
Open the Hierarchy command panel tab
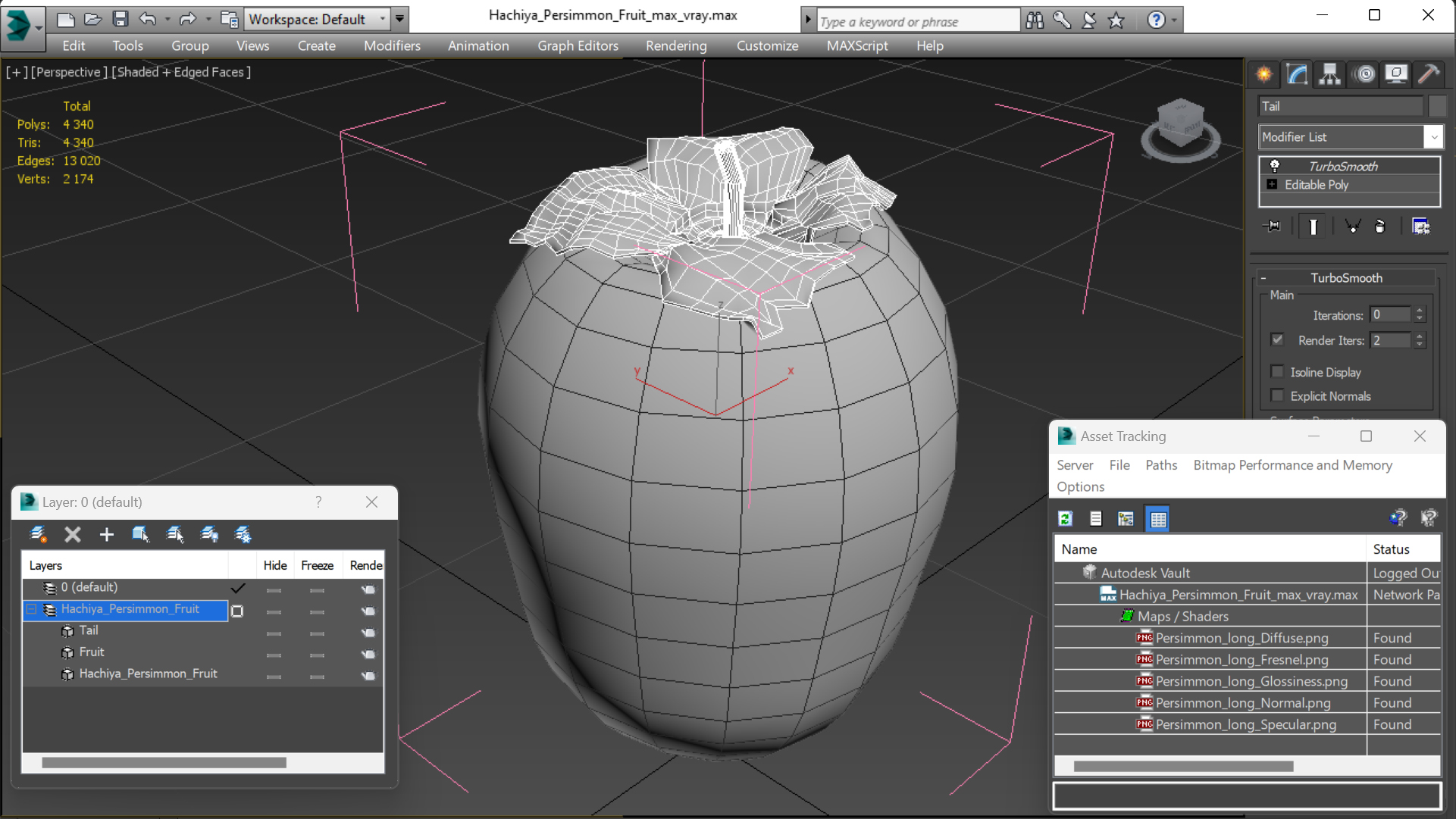[x=1329, y=73]
